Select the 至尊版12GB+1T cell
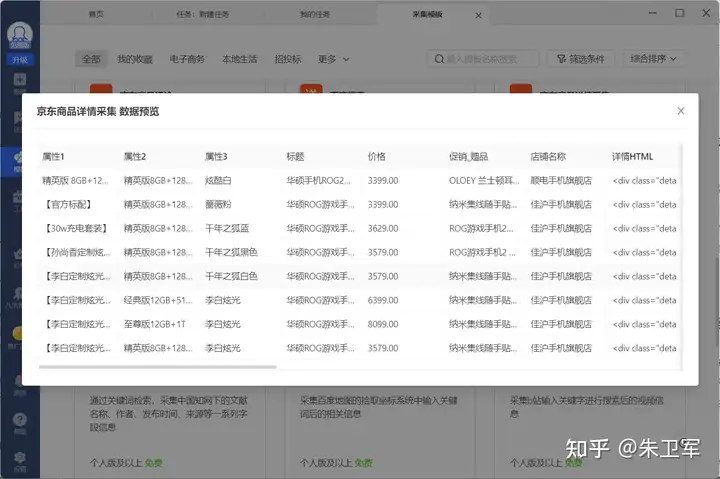Screen dimensions: 720x479 155,324
